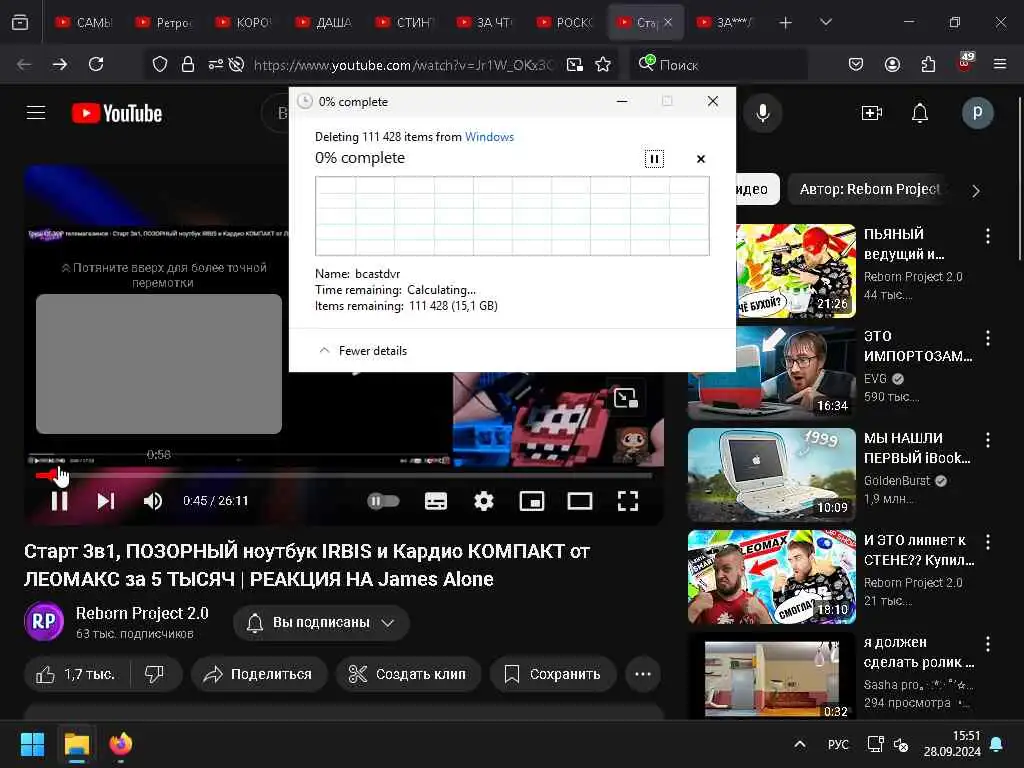Click the video progress bar

point(344,475)
